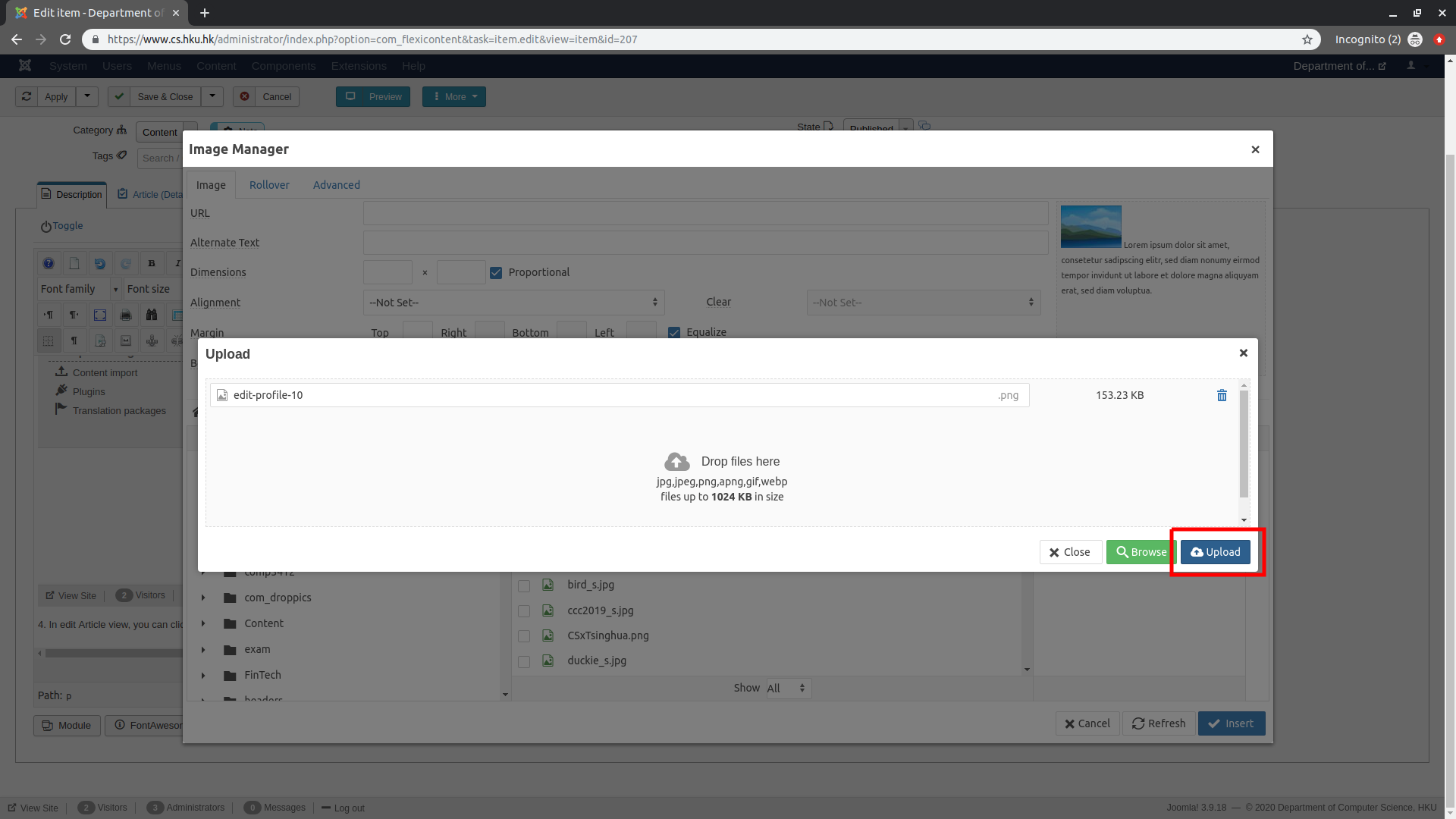Image resolution: width=1456 pixels, height=819 pixels.
Task: Click the redo icon in editor toolbar
Action: tap(126, 263)
